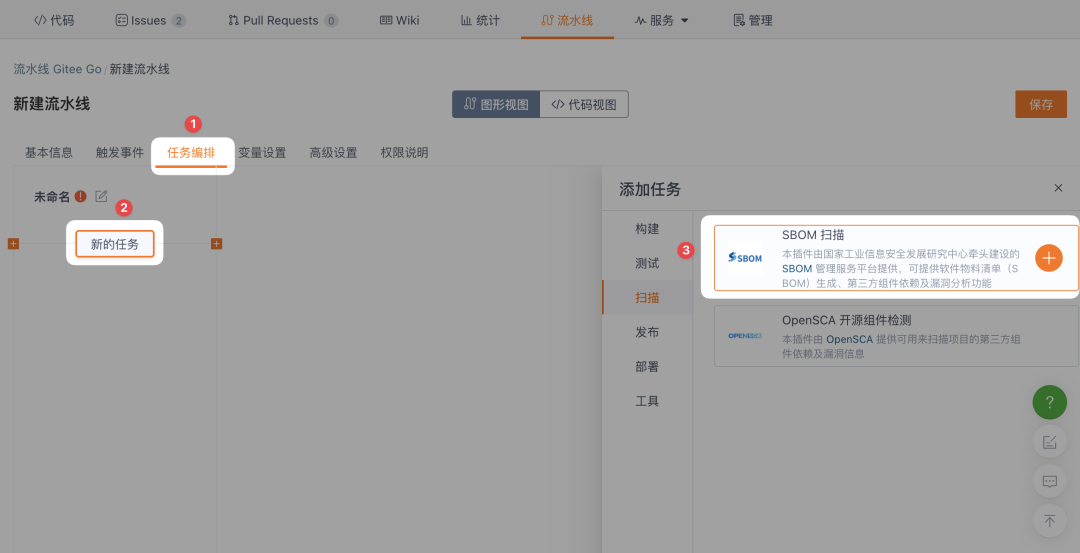Select the OpenSCA 开源组件检测 plugin card

(896, 336)
